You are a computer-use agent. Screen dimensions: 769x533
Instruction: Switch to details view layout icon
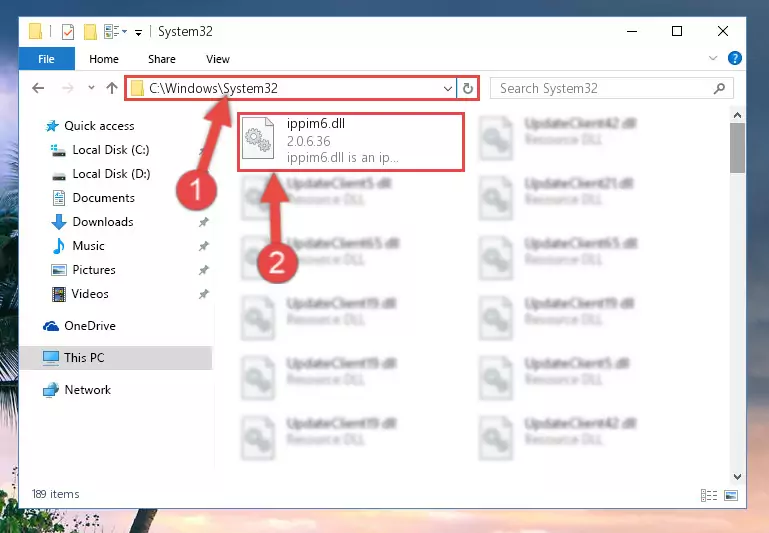point(709,496)
